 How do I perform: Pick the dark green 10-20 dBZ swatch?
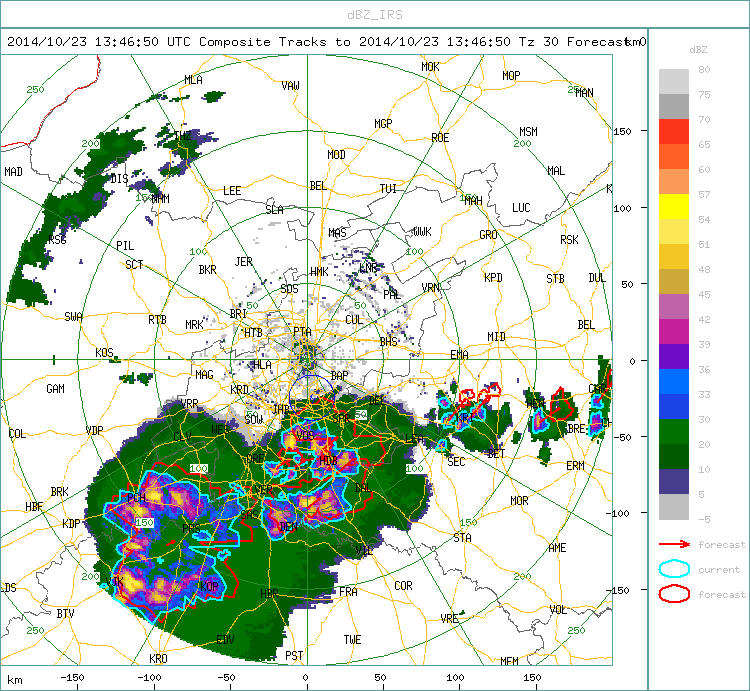673,456
